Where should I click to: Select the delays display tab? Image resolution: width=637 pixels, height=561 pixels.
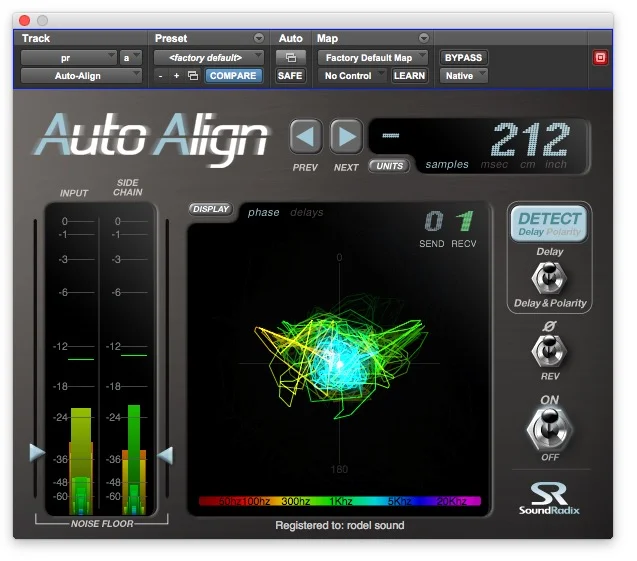(x=307, y=212)
